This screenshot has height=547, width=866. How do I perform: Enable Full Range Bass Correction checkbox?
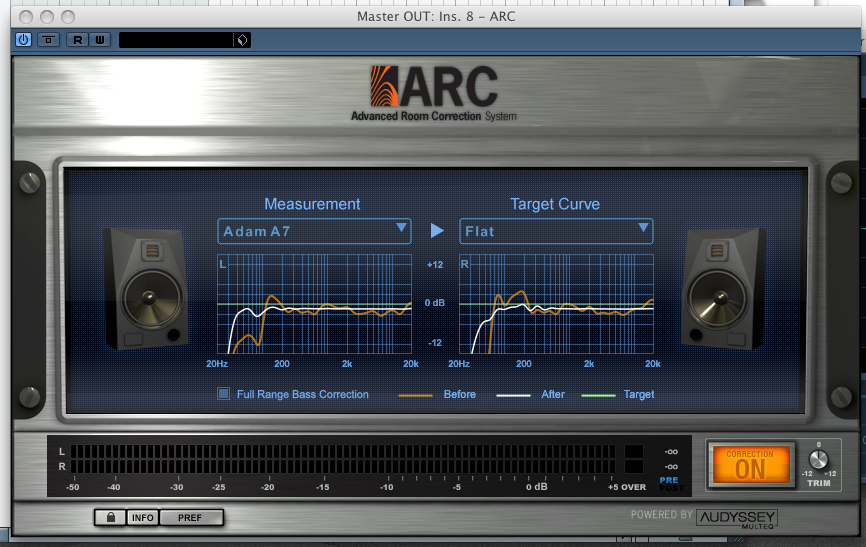(x=223, y=393)
